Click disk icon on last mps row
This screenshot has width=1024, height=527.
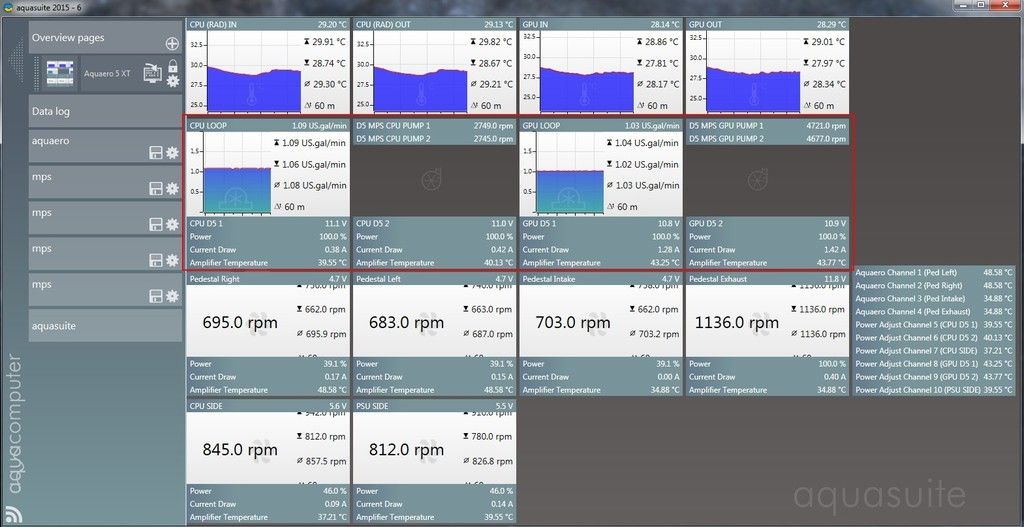coord(156,296)
